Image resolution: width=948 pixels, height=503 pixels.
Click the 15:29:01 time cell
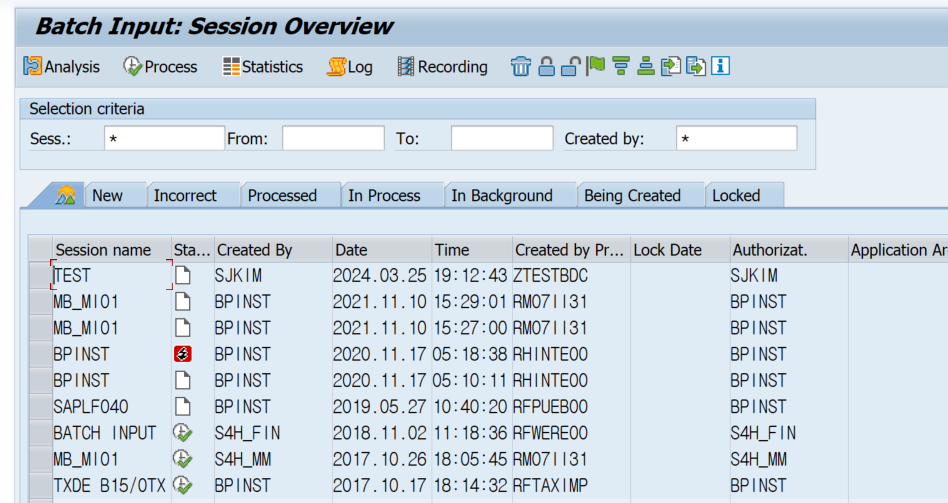(470, 302)
